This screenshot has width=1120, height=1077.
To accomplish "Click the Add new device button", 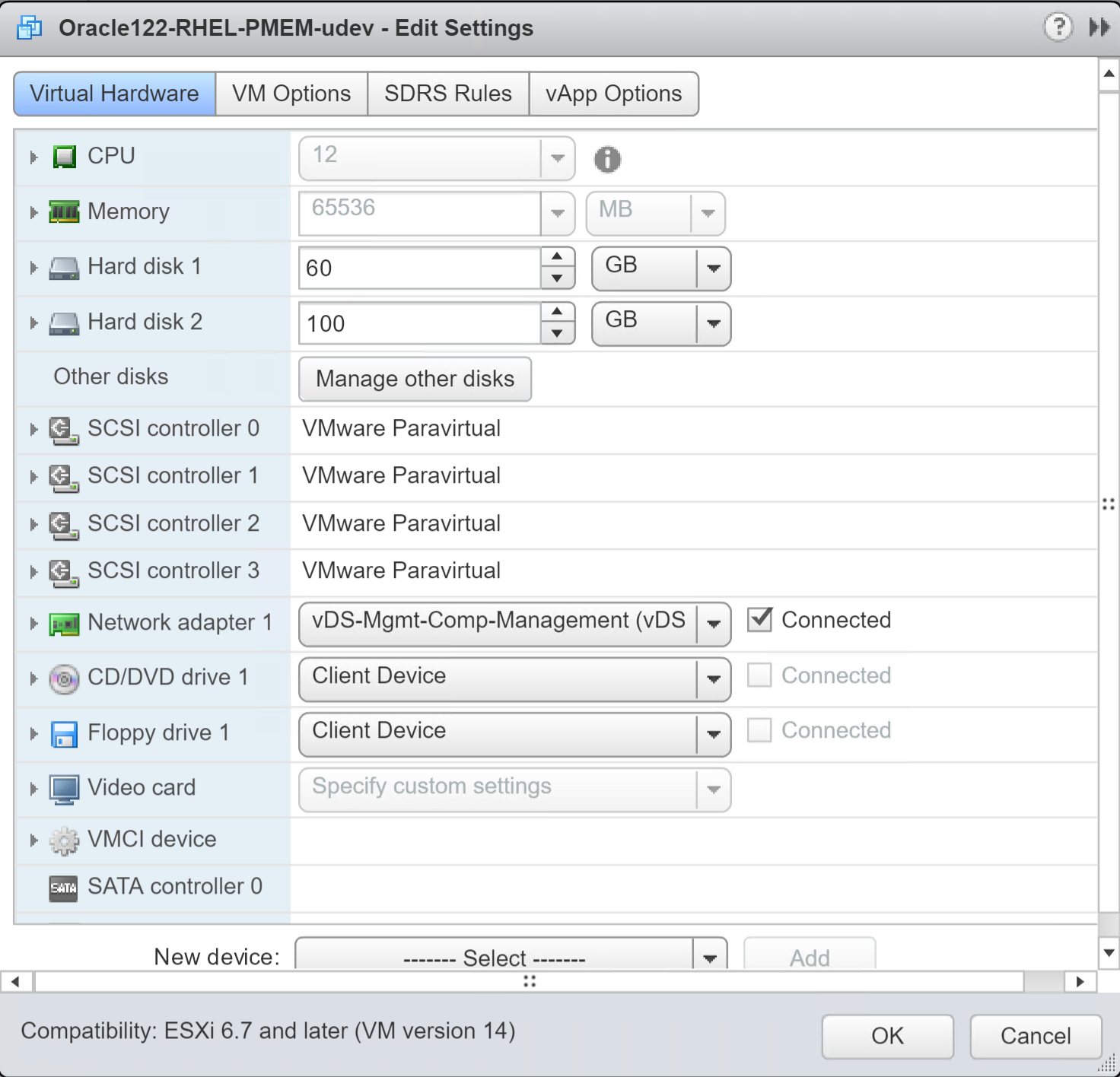I will [810, 955].
